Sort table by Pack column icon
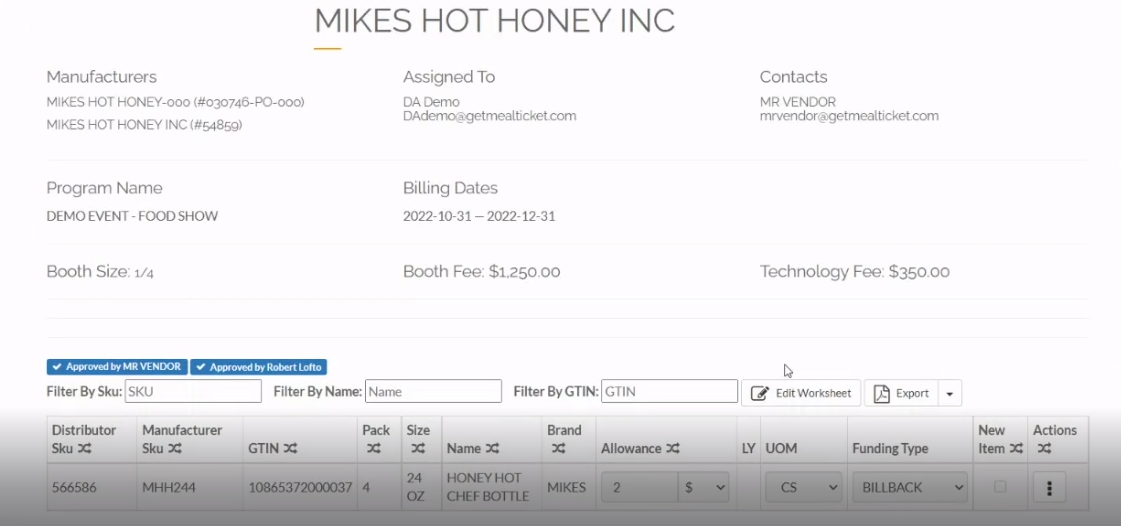This screenshot has height=526, width=1121. (x=373, y=449)
